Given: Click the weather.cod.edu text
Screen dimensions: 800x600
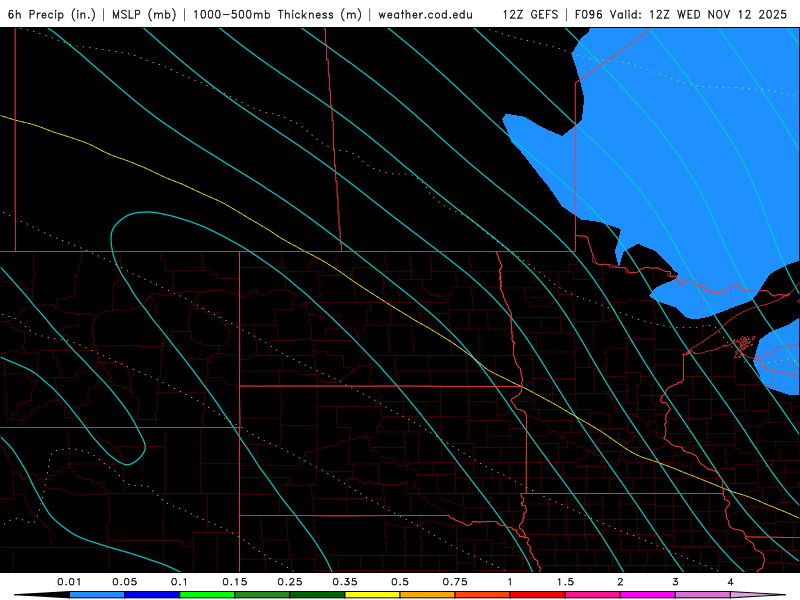Looking at the screenshot, I should click(426, 14).
